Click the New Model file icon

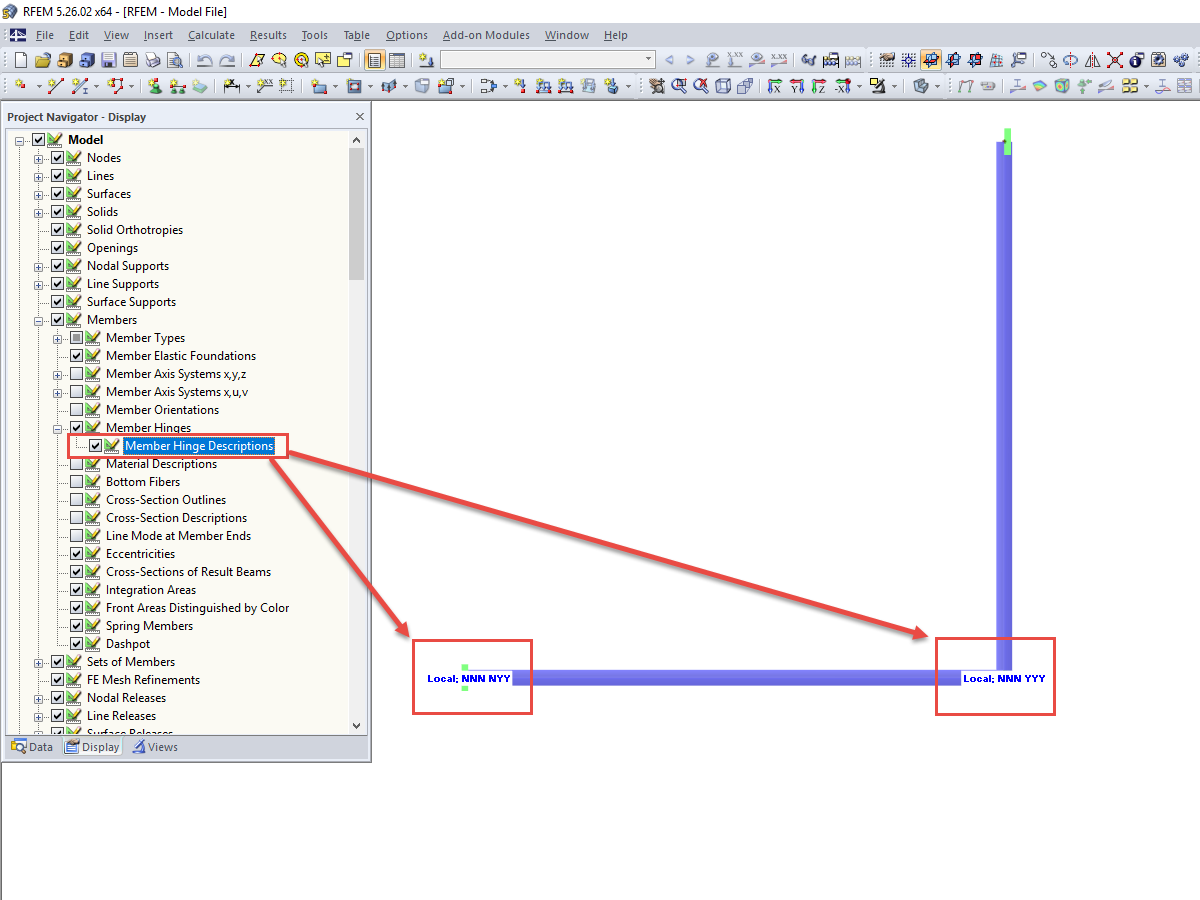click(x=21, y=60)
